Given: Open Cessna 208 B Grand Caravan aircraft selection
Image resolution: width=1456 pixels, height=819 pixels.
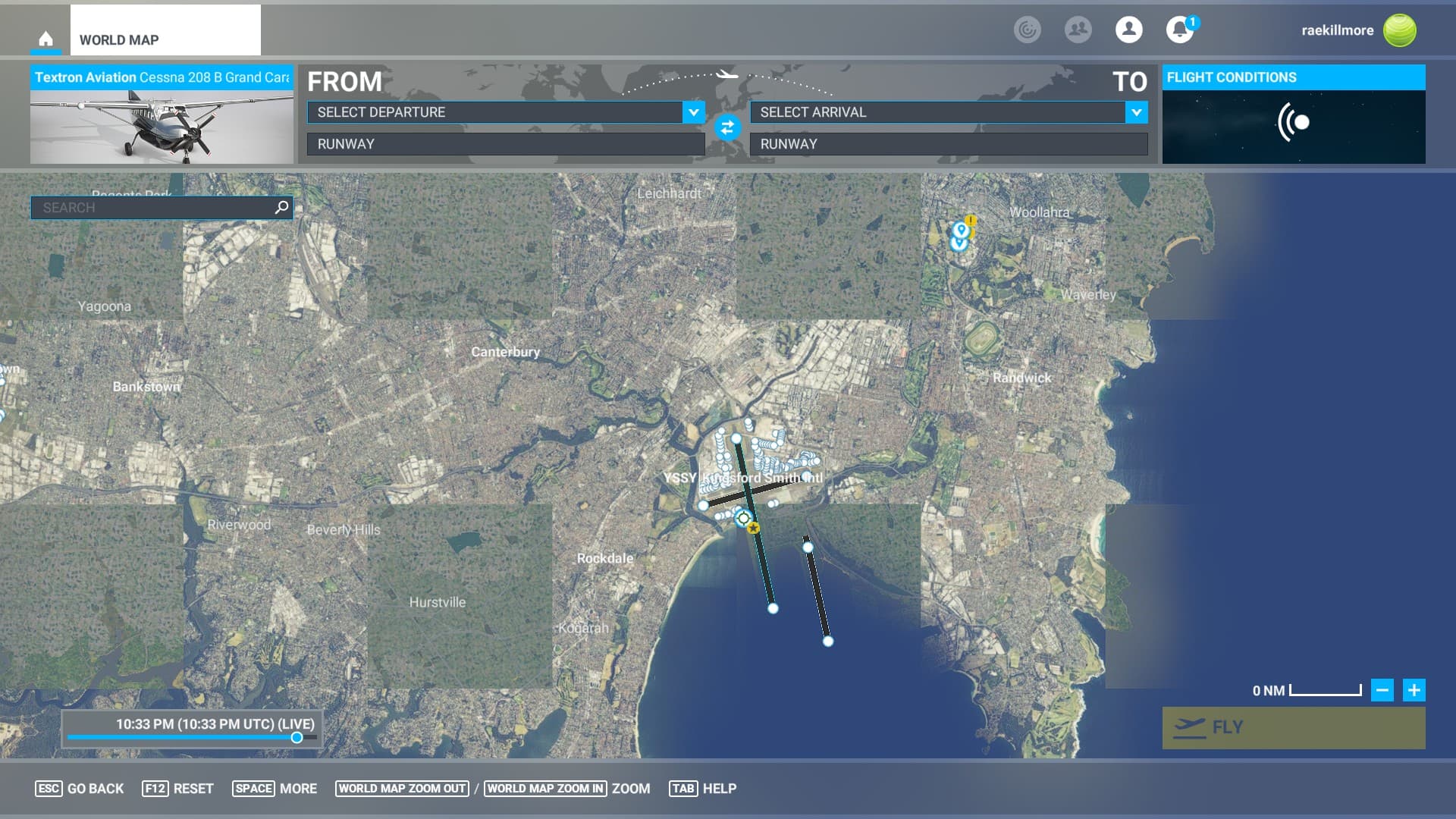Looking at the screenshot, I should [x=162, y=115].
